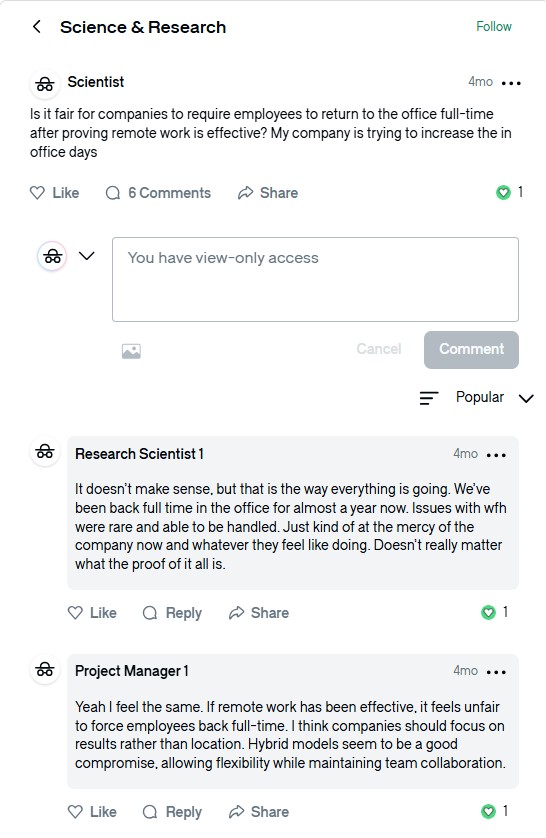
Task: Click the Comment submit button
Action: pyautogui.click(x=471, y=350)
